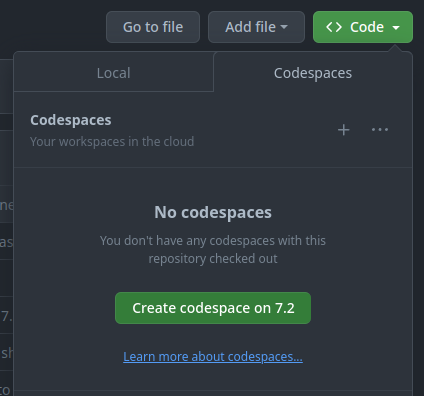Click the 'No codespaces' heading text
This screenshot has width=424, height=396.
click(213, 212)
